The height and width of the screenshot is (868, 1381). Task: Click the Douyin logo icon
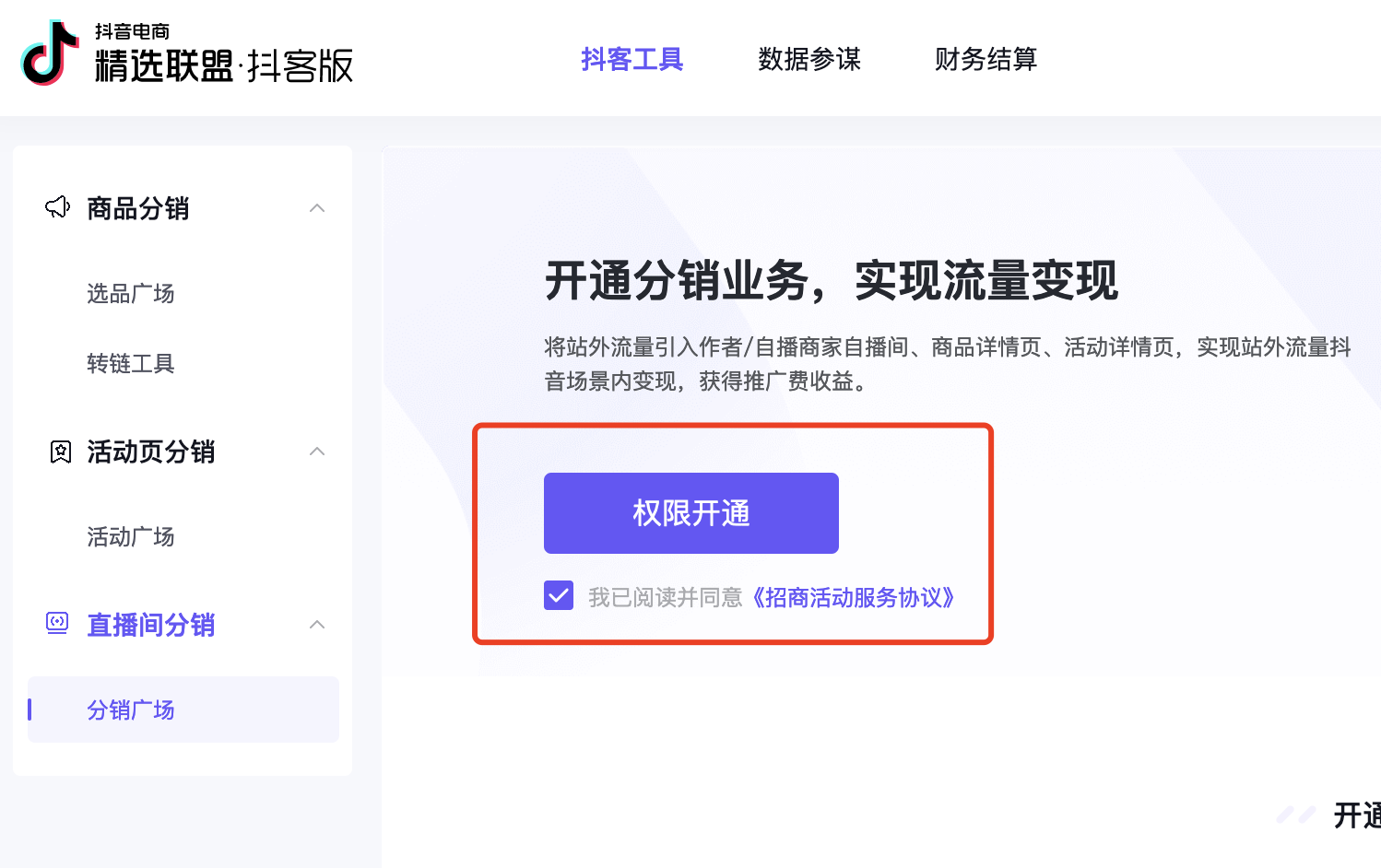[x=50, y=53]
